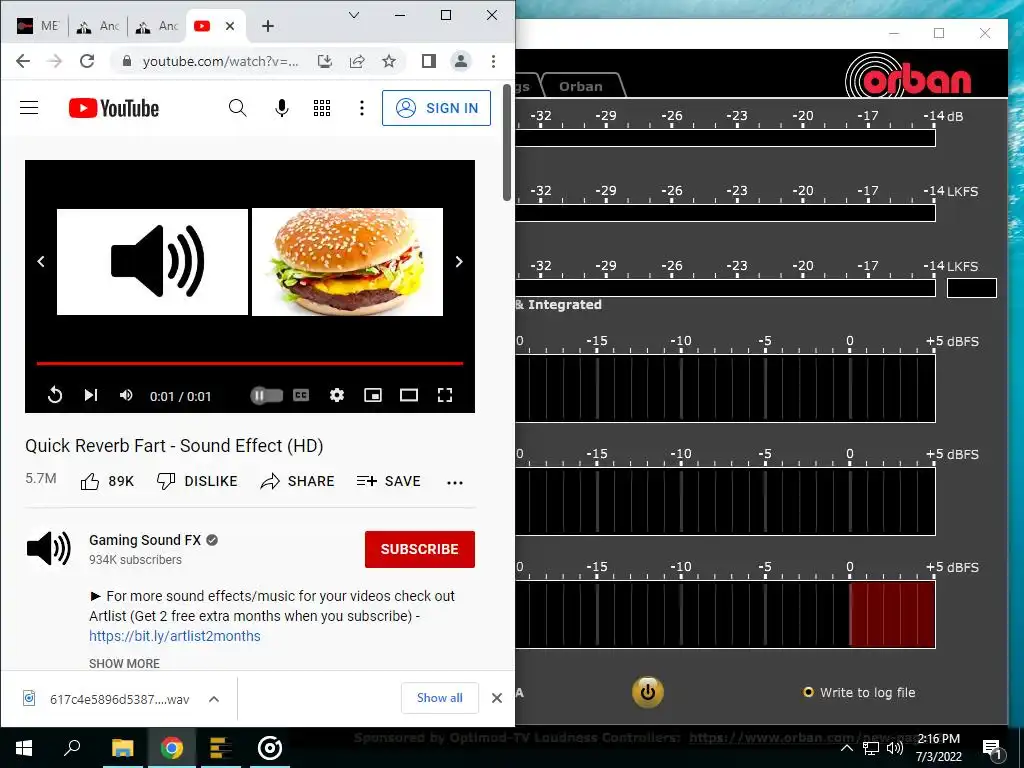Screen dimensions: 1024x768
Task: Open Gaming Sound FX channel avatar
Action: tap(49, 548)
